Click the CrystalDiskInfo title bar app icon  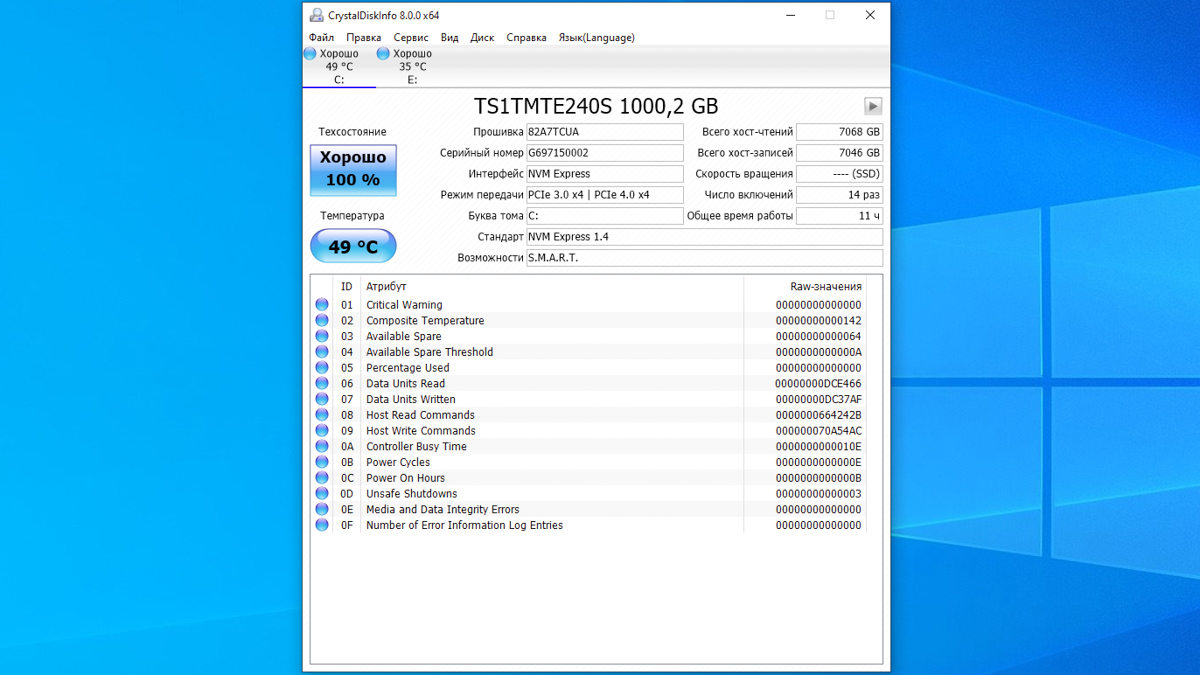point(316,15)
